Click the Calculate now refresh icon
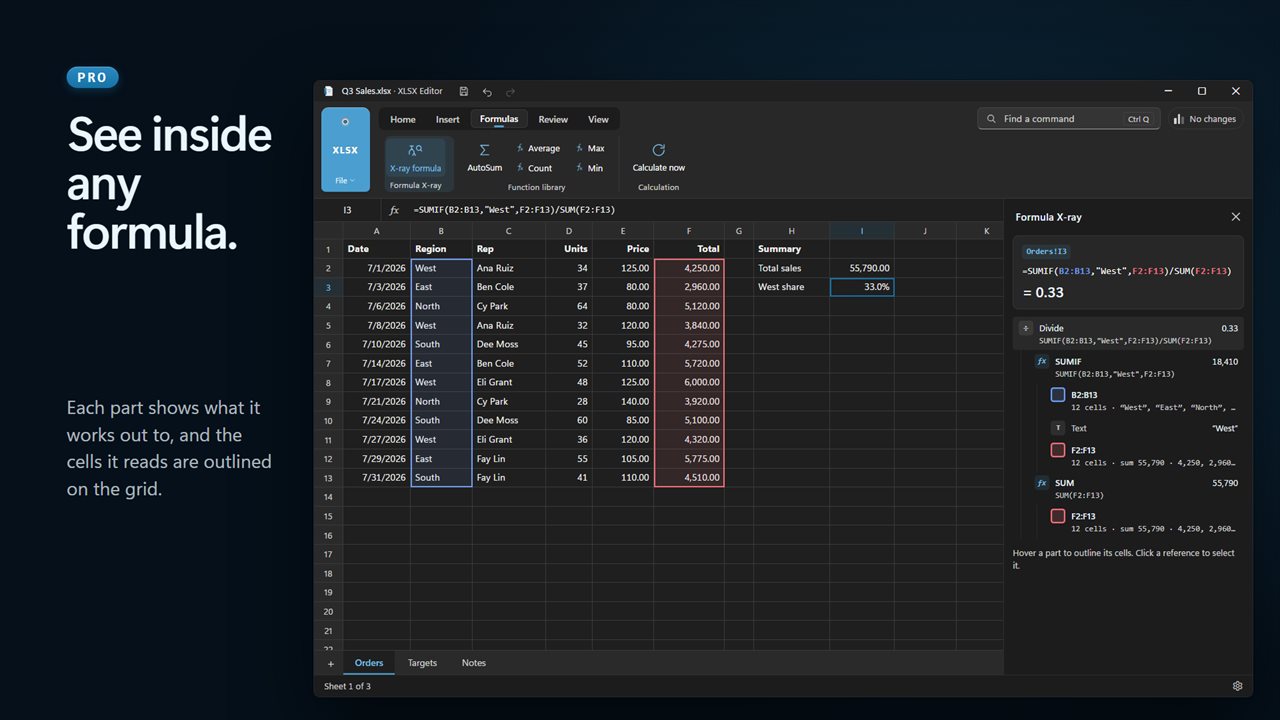 tap(658, 150)
